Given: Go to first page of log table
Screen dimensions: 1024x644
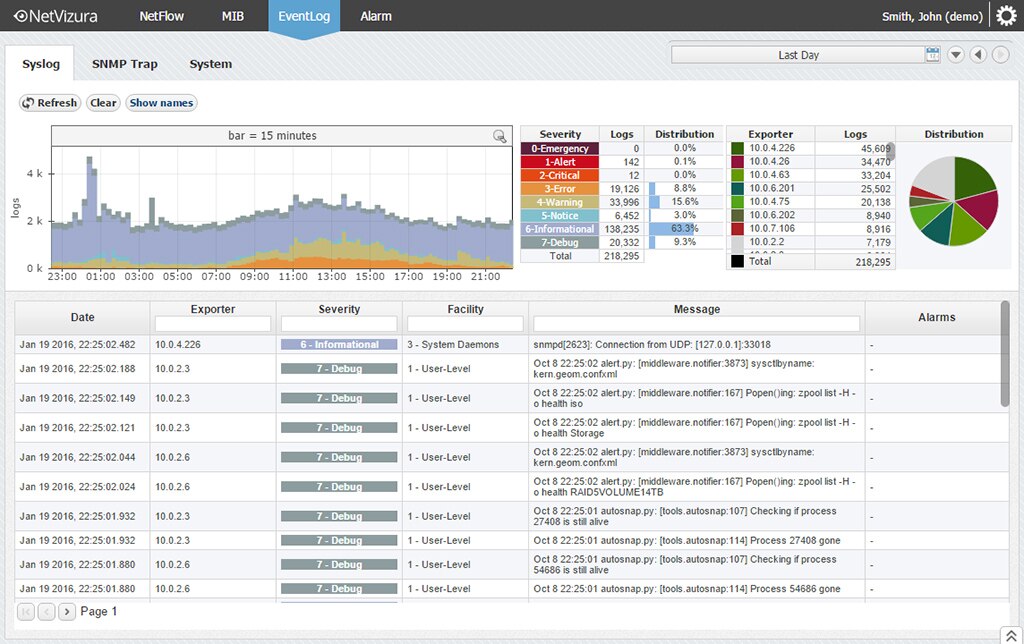Looking at the screenshot, I should click(x=25, y=611).
